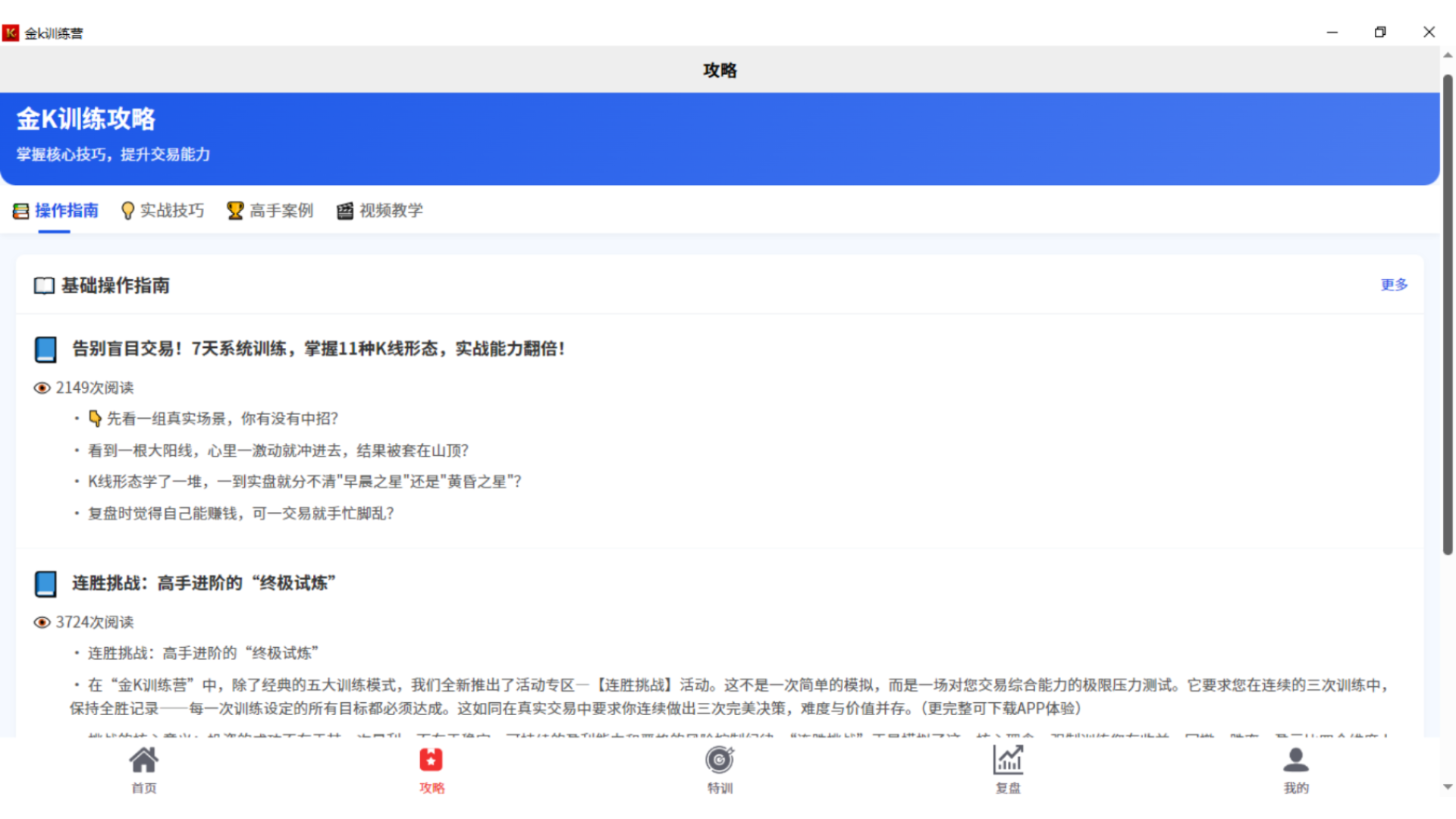The height and width of the screenshot is (819, 1456).
Task: Click blue book icon of 告别盲目交易 article
Action: [x=45, y=350]
